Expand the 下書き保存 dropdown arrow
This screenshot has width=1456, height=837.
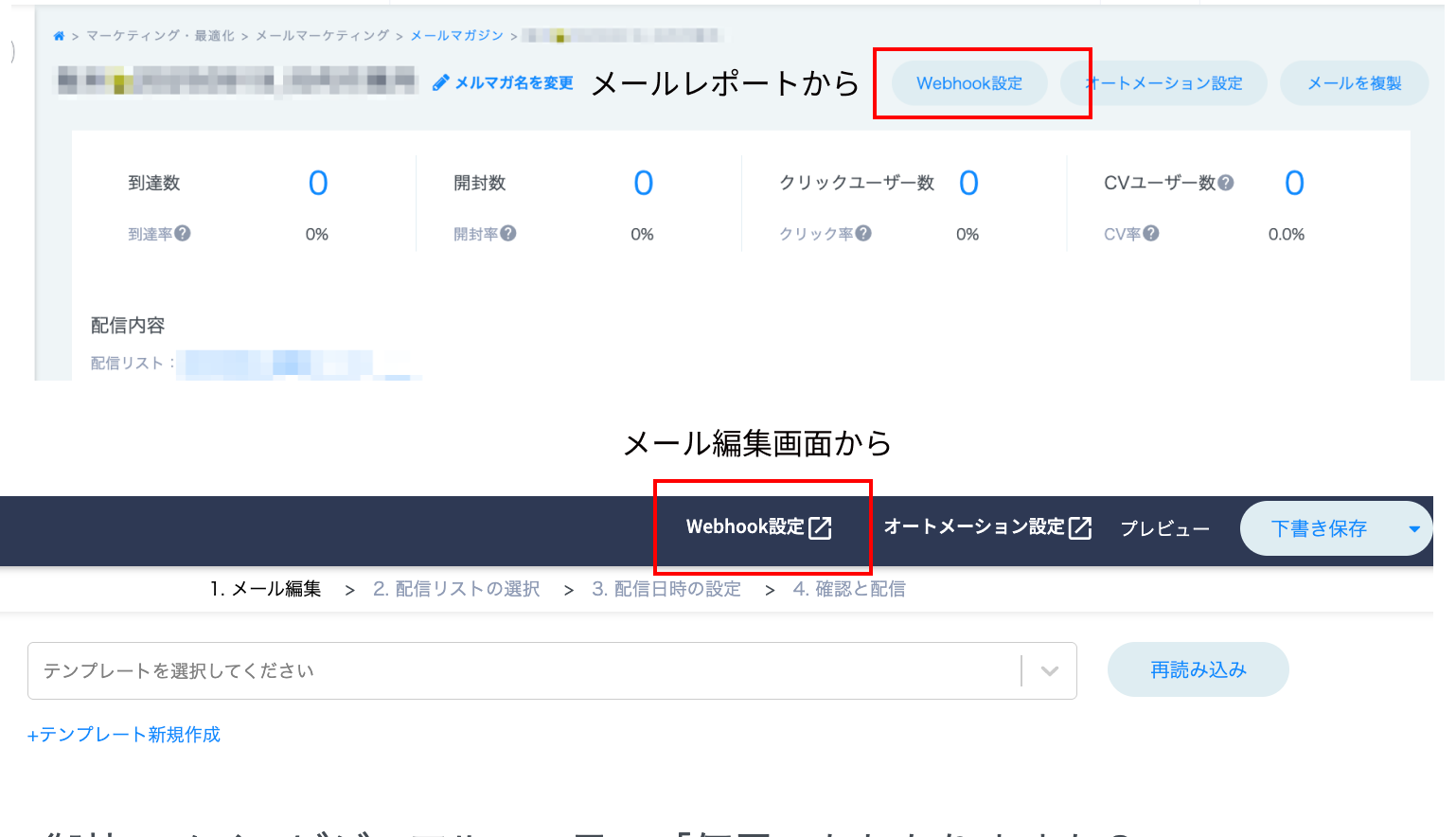pyautogui.click(x=1413, y=529)
